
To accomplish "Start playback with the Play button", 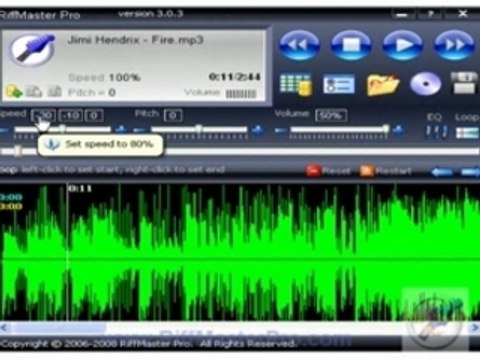I will 402,45.
